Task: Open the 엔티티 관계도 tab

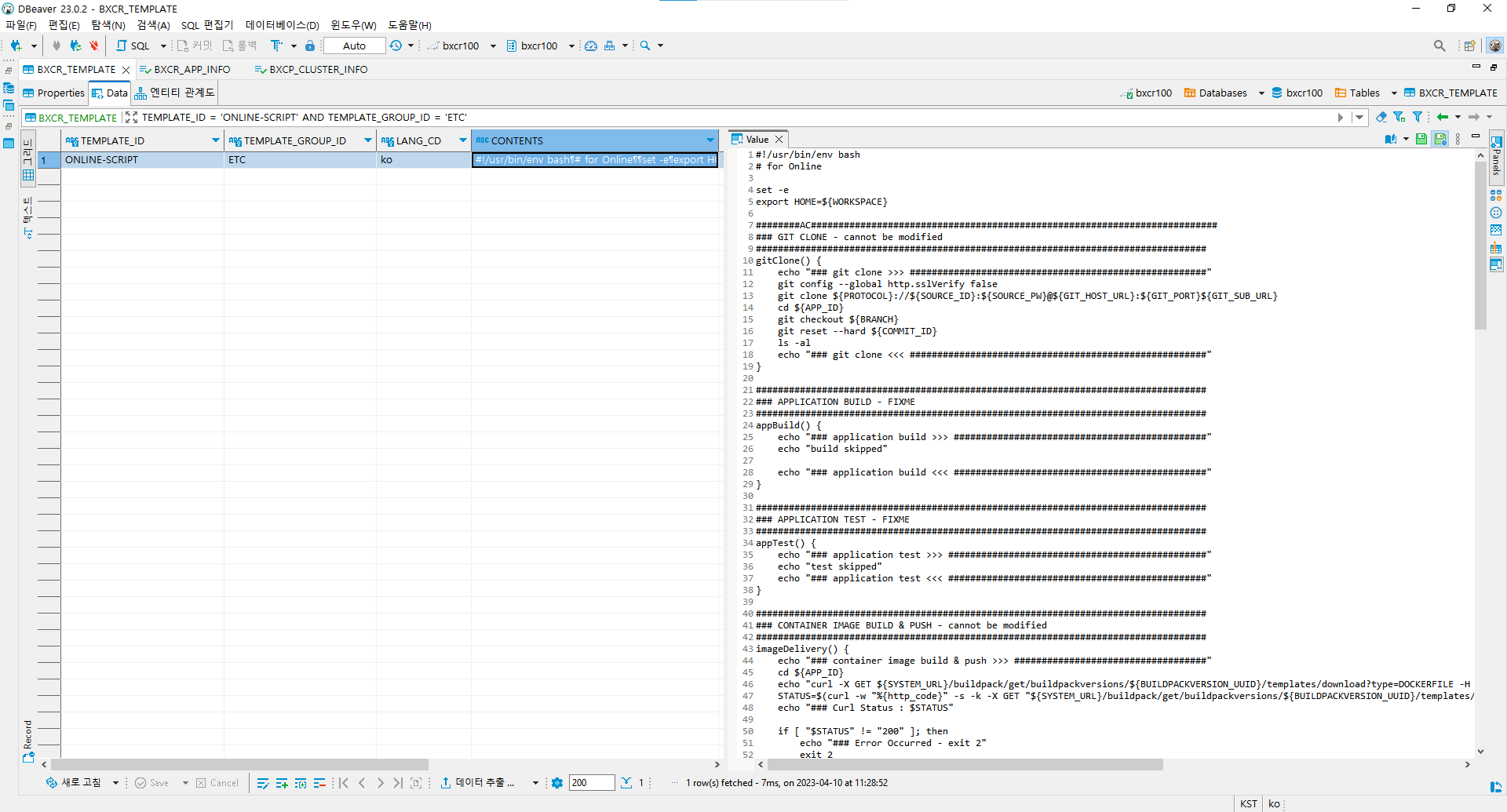Action: coord(174,93)
